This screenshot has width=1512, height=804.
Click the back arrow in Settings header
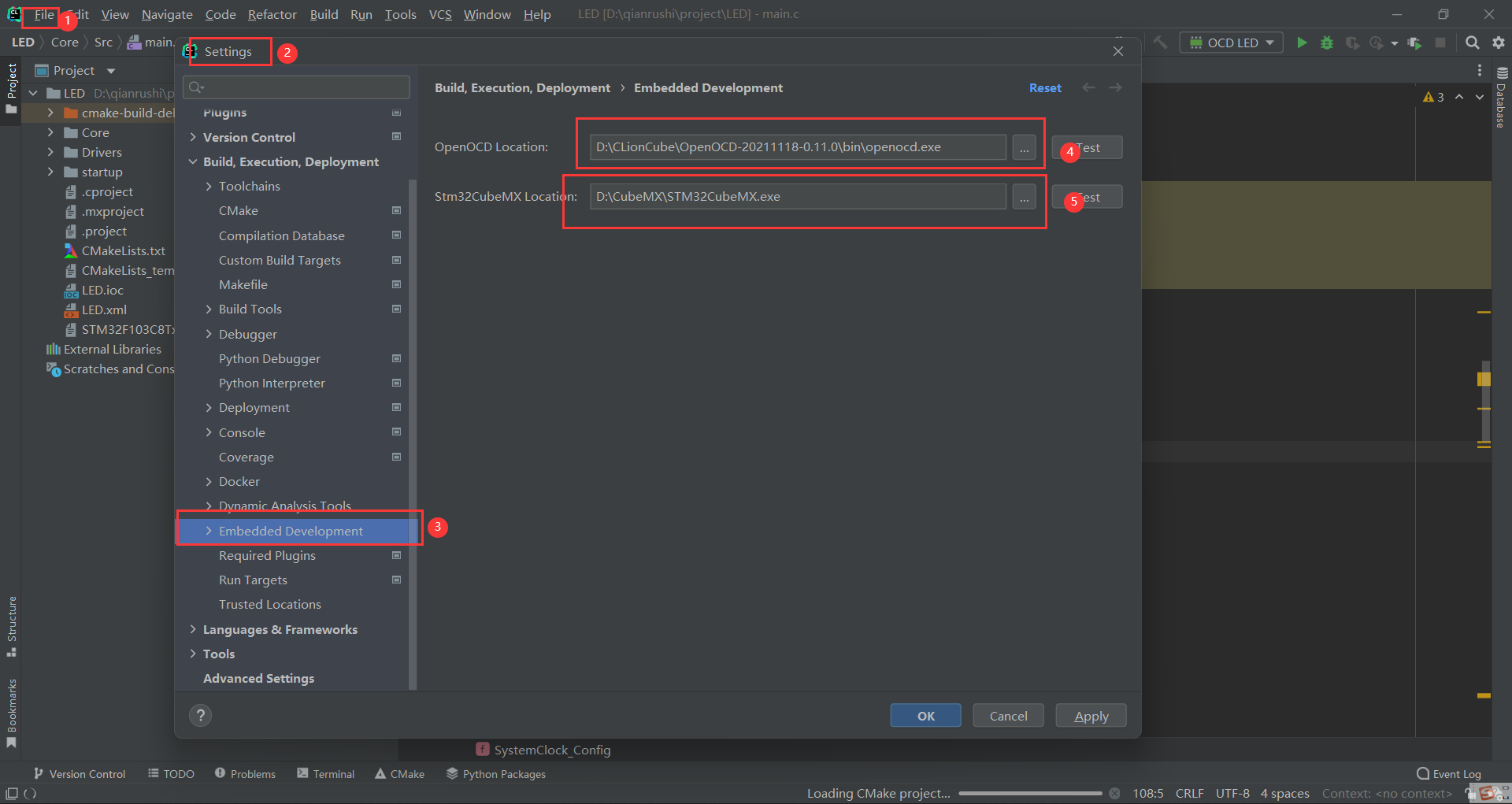click(x=1088, y=87)
